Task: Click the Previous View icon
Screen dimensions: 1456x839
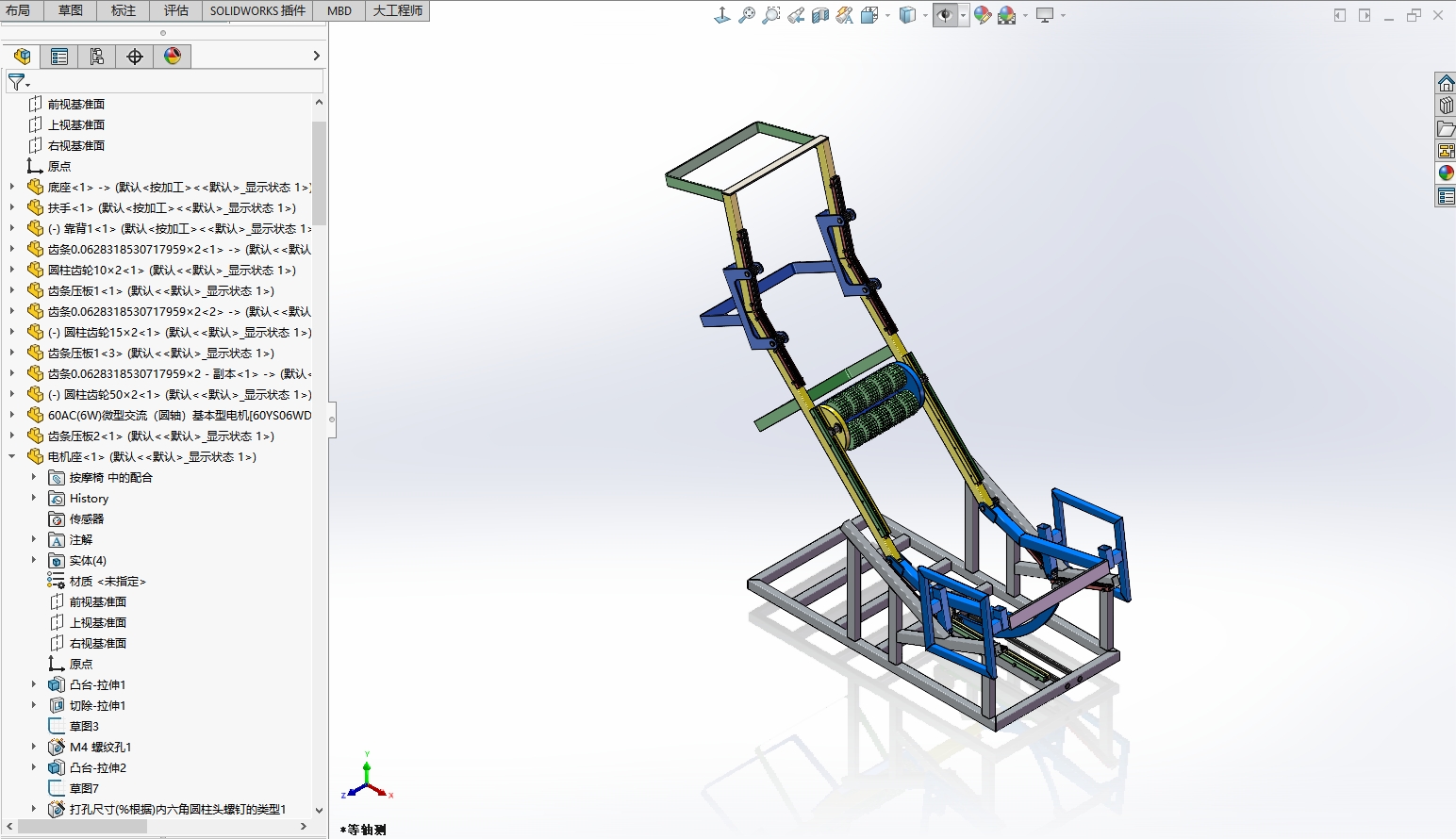Action: tap(796, 15)
